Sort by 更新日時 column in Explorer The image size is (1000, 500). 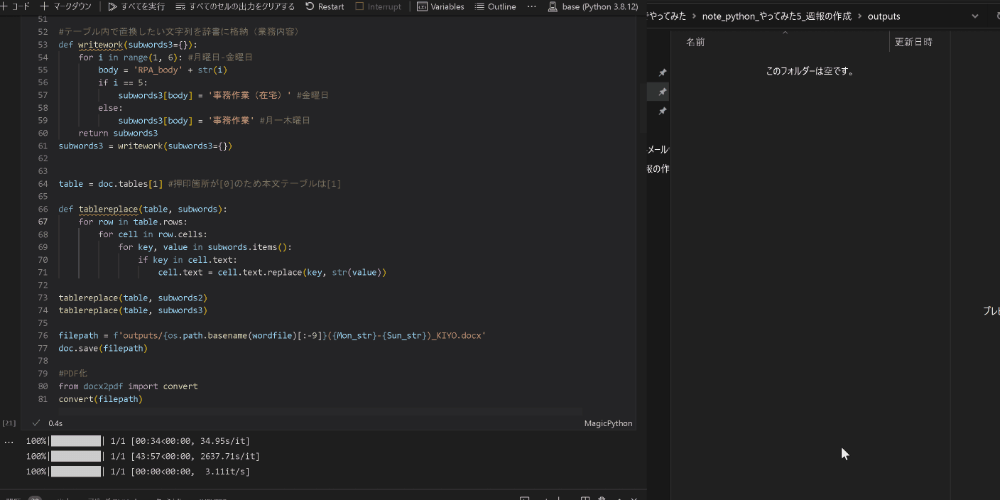(913, 42)
